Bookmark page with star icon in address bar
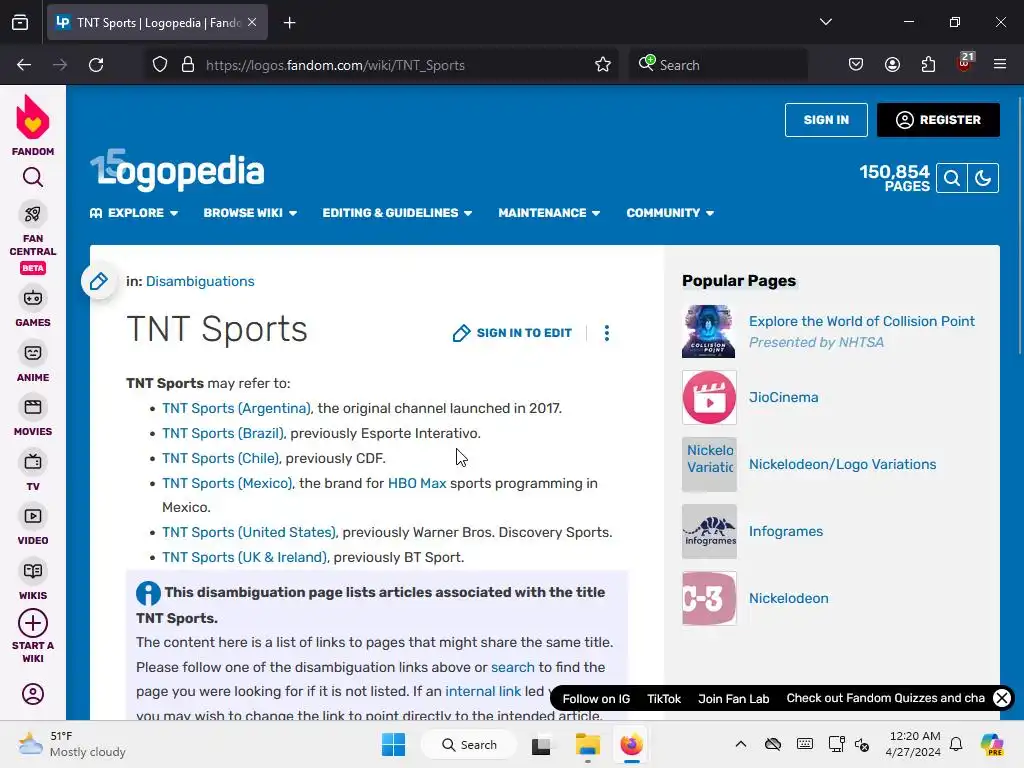 tap(603, 65)
